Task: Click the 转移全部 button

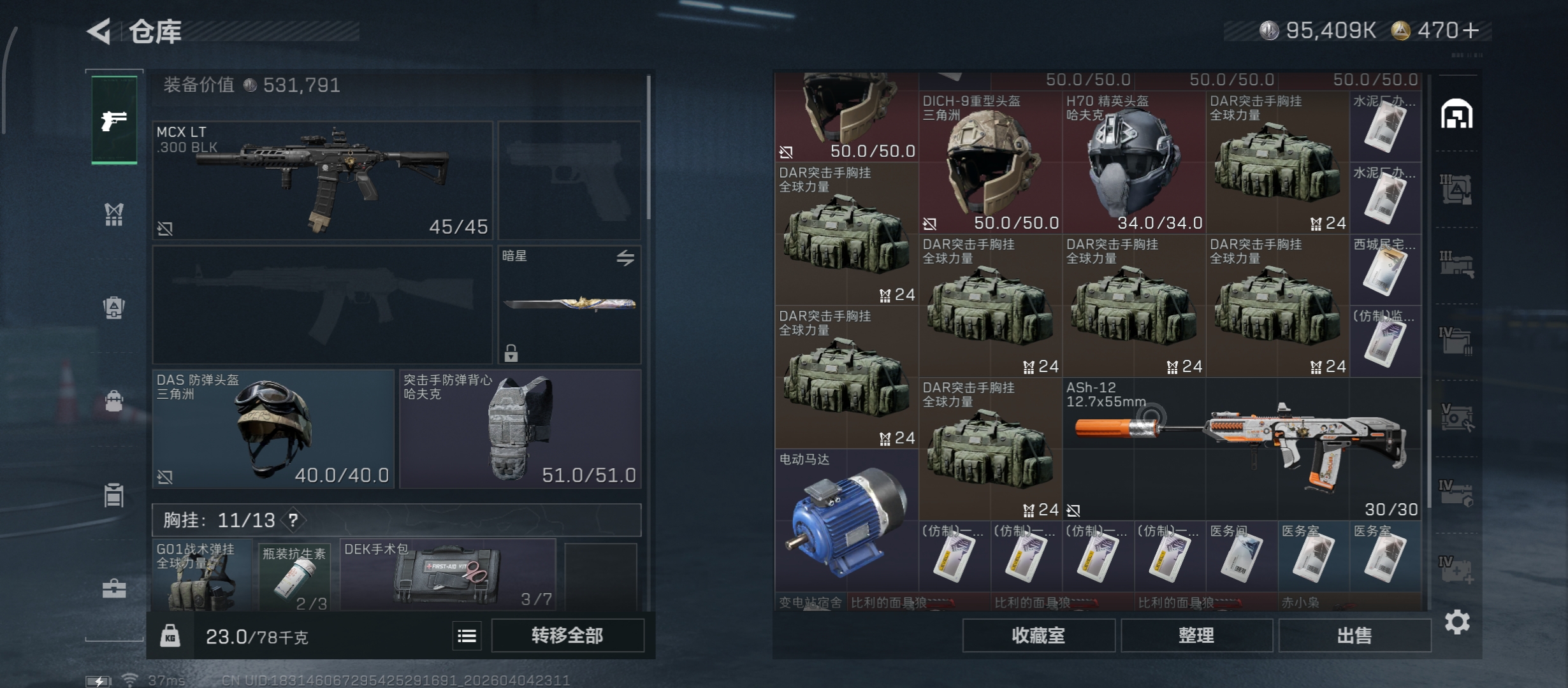Action: coord(567,636)
